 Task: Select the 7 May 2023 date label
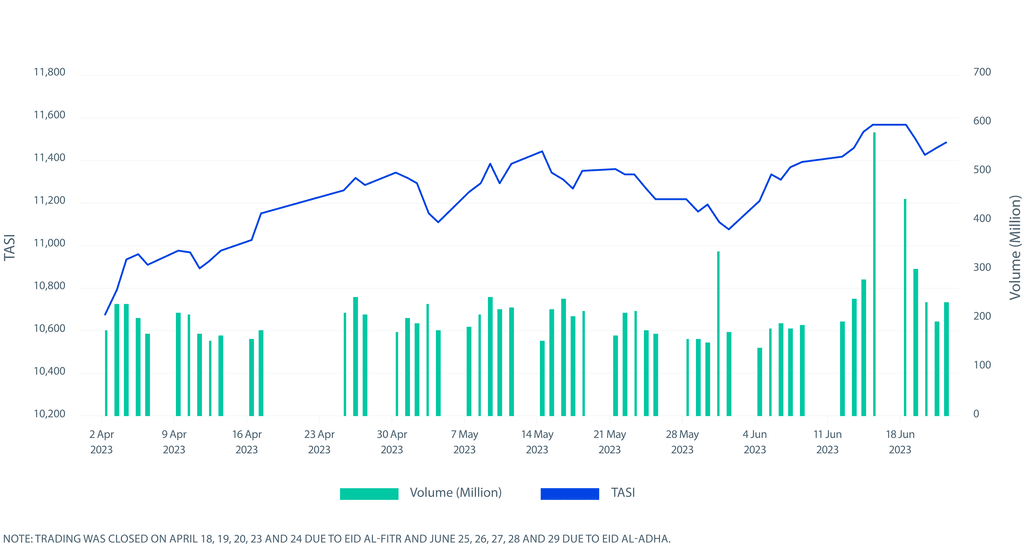coord(464,442)
